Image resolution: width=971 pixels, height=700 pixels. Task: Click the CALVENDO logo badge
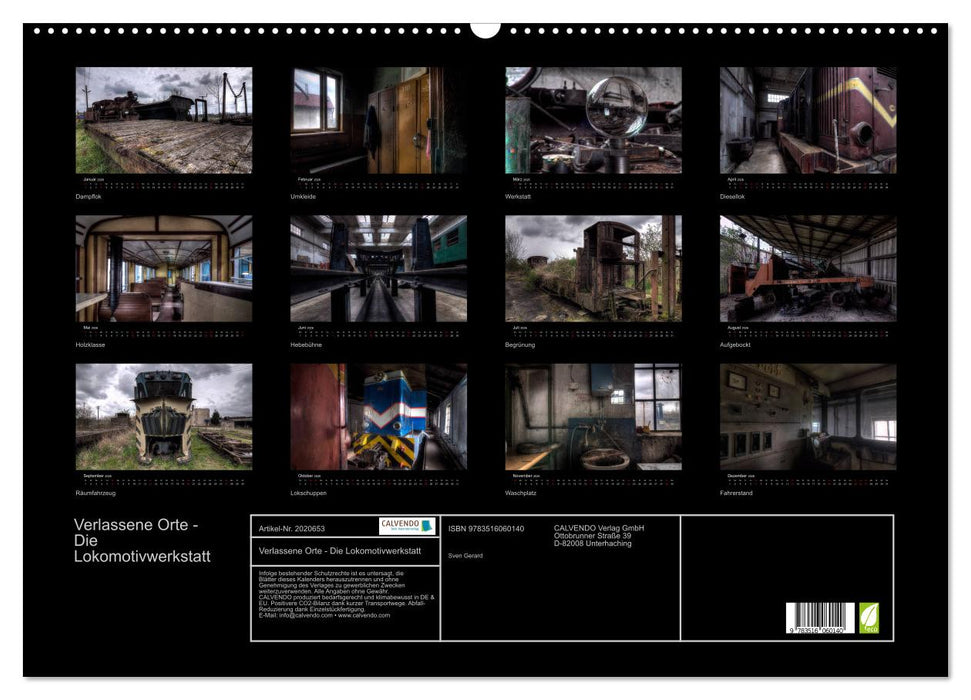coord(407,526)
